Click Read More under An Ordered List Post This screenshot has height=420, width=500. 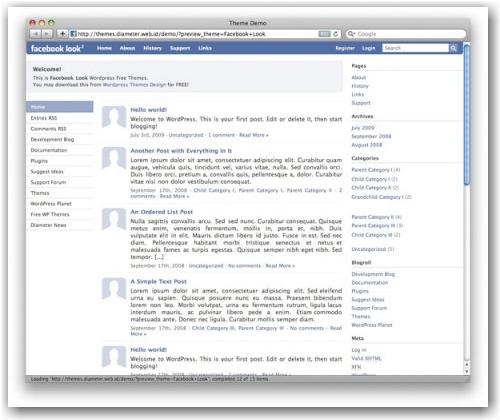280,266
